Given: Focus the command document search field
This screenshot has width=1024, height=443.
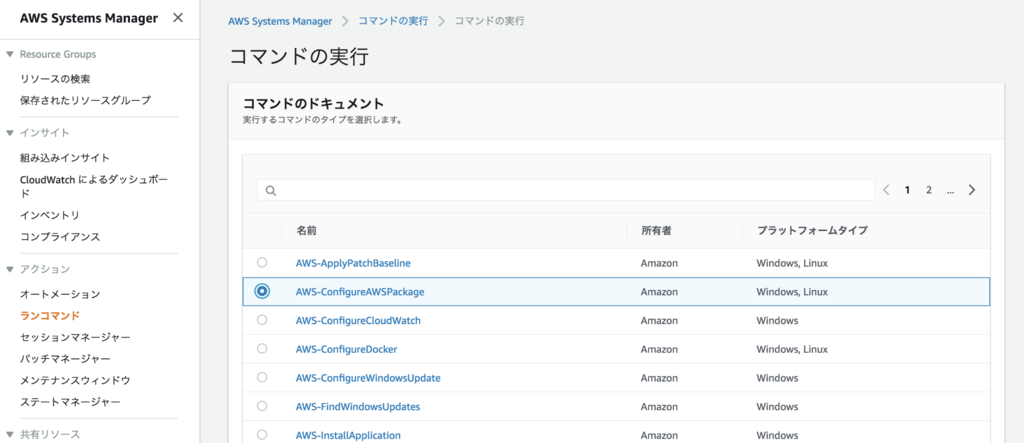Looking at the screenshot, I should [x=566, y=190].
